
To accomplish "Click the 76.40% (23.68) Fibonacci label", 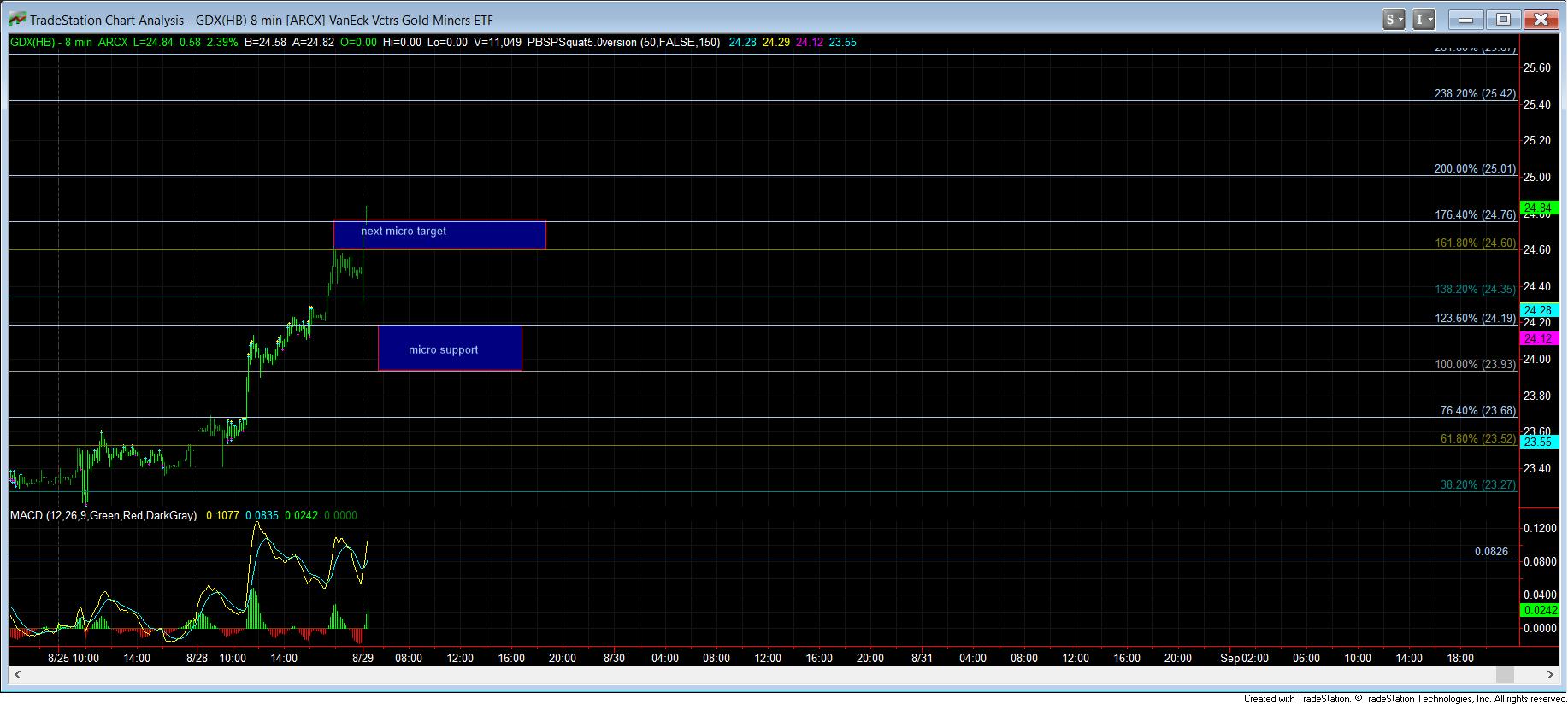I will pyautogui.click(x=1478, y=410).
